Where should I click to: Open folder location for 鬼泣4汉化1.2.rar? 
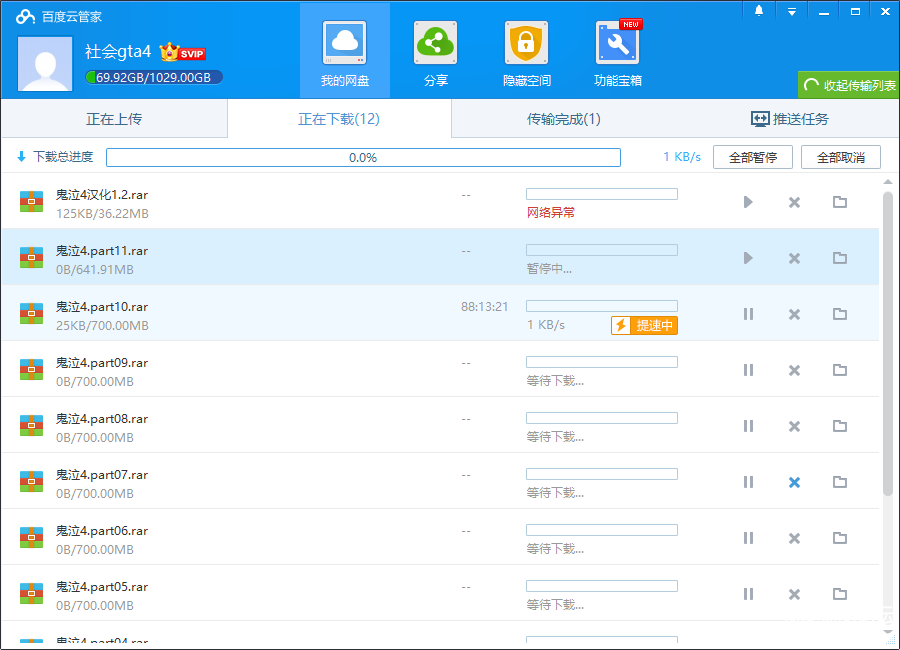(x=840, y=202)
